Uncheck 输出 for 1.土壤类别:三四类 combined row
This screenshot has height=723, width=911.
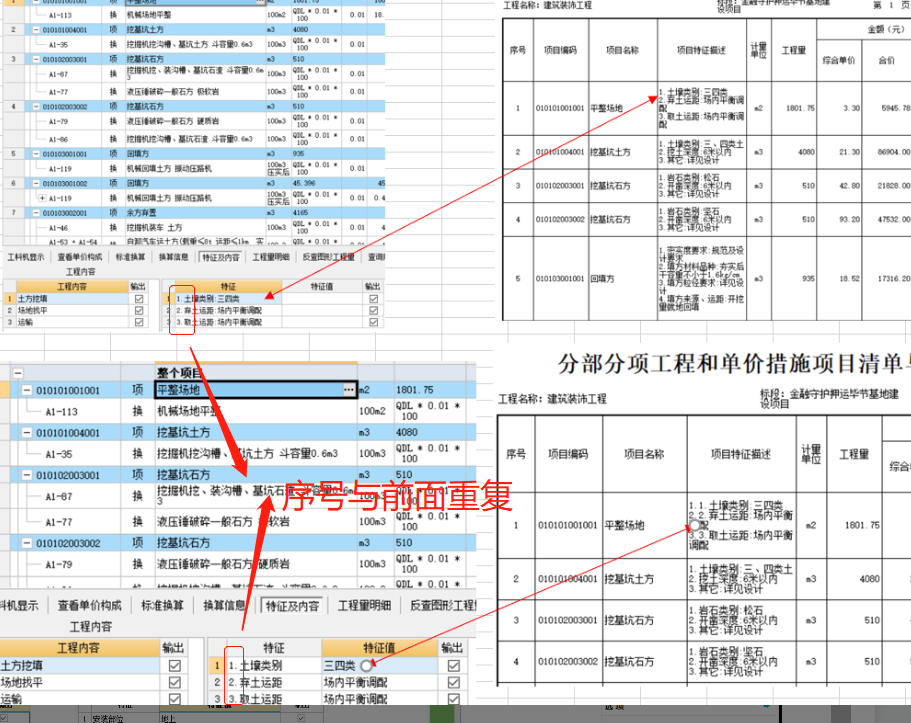pos(374,299)
